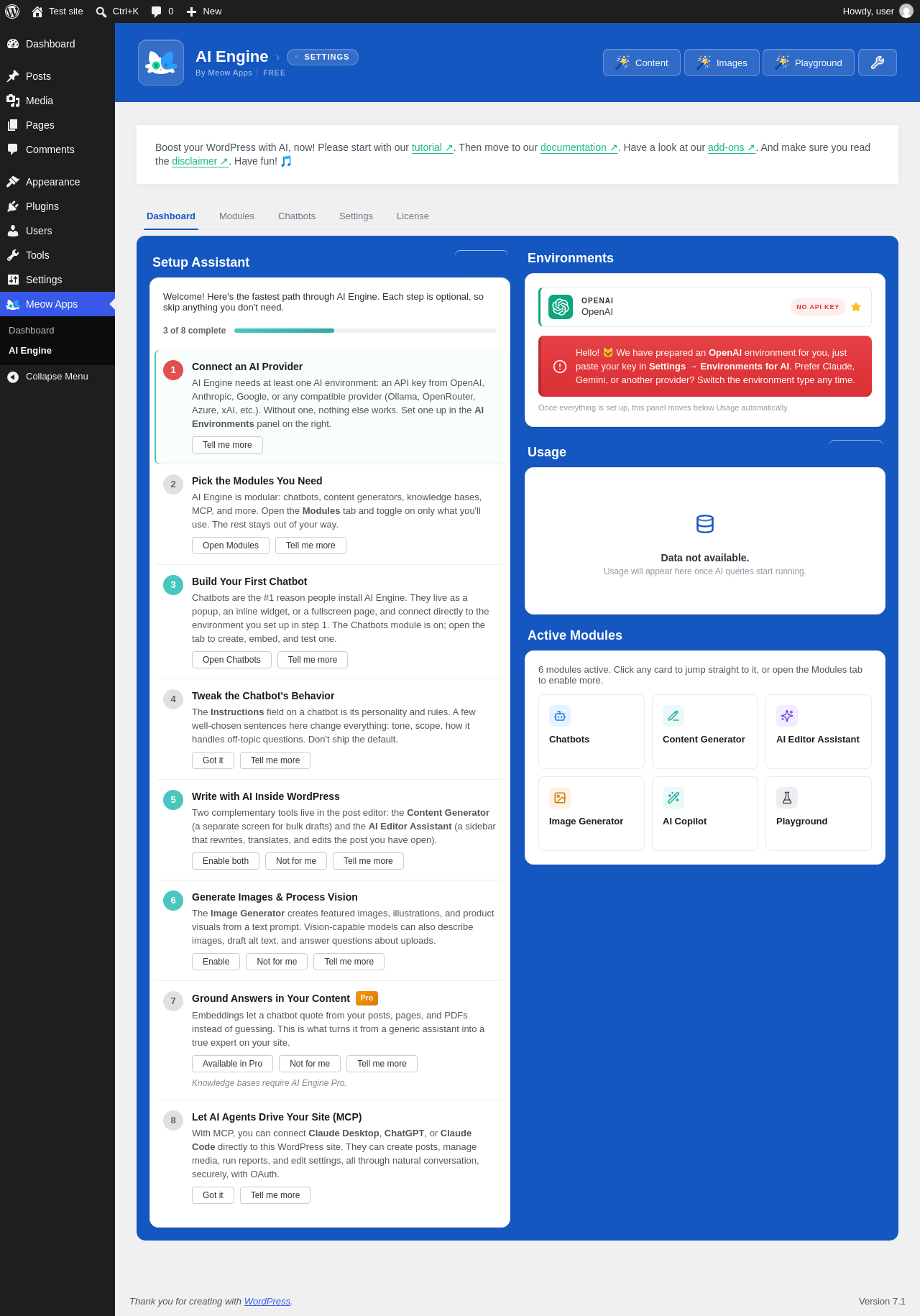
Task: Open the comments bubble icon in the admin bar
Action: (157, 11)
